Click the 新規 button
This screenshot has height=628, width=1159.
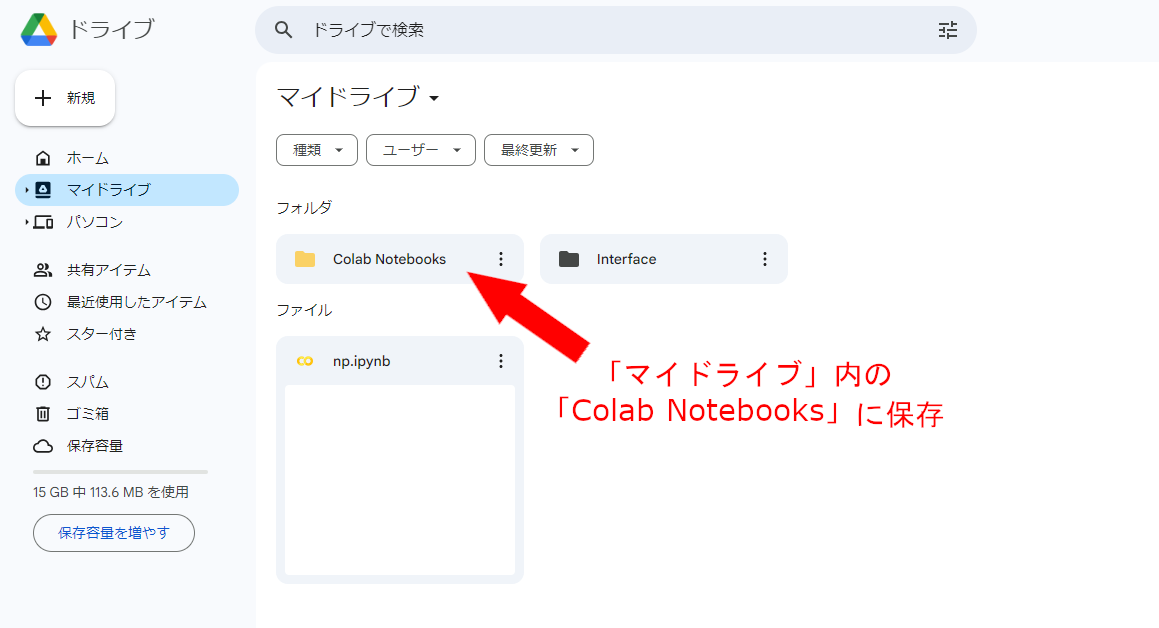point(64,97)
